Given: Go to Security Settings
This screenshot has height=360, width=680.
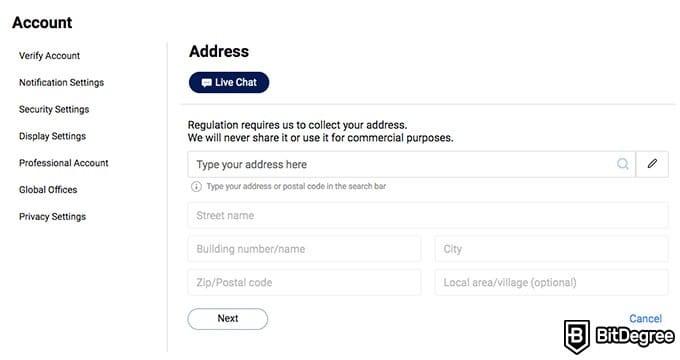Looking at the screenshot, I should pos(54,109).
